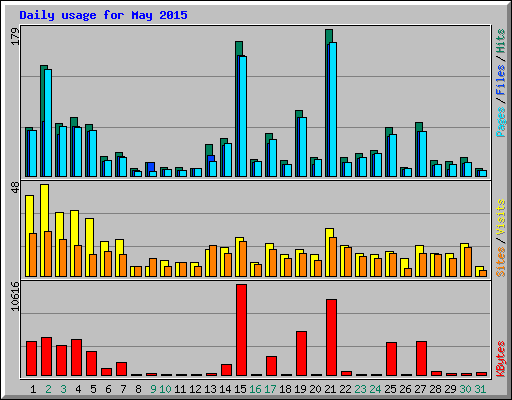Click day label 19 on x-axis
Screen dimensions: 512x400
[x=300, y=389]
